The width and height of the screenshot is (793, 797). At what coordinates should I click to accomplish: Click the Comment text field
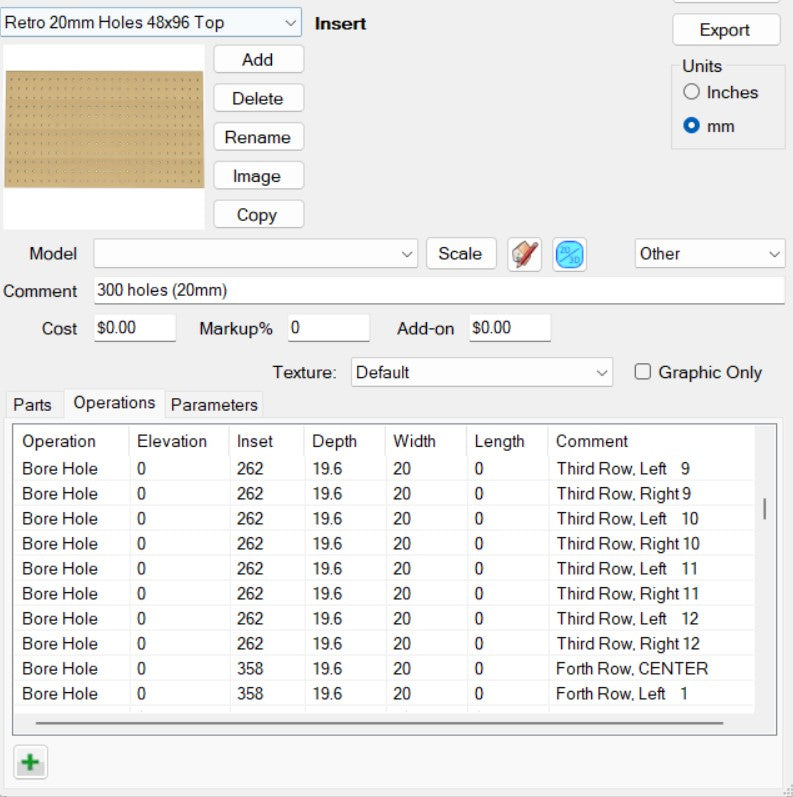[x=438, y=291]
